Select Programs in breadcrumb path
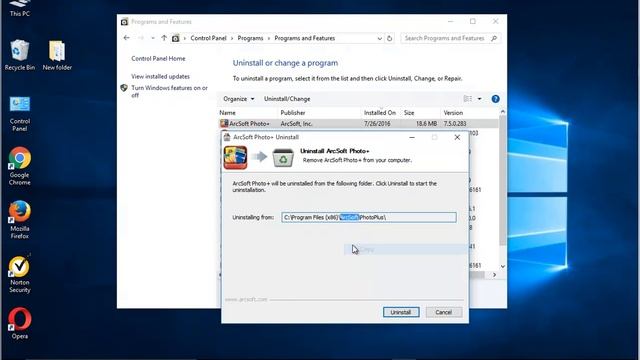Screen dimensions: 640x360 (x=250, y=38)
